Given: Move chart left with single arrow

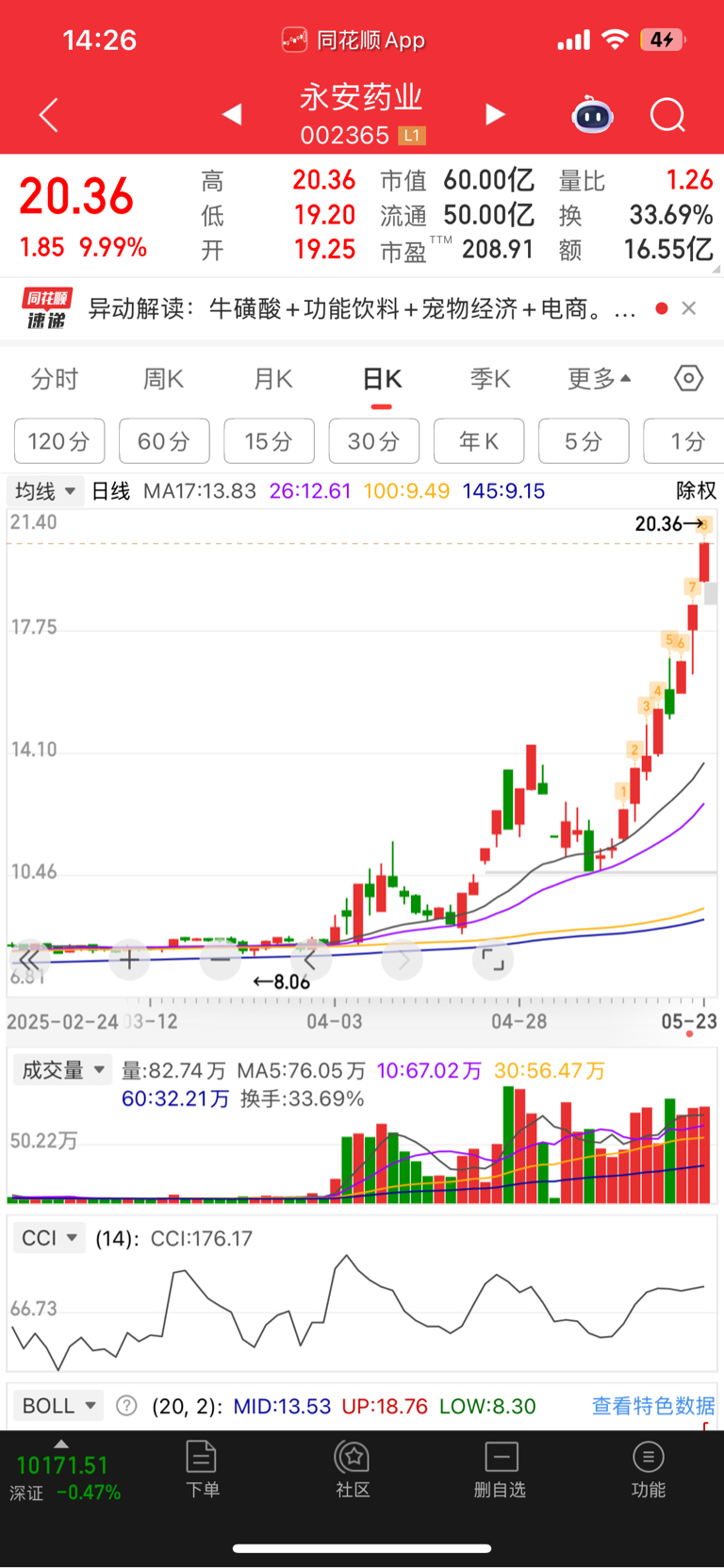Looking at the screenshot, I should point(310,960).
